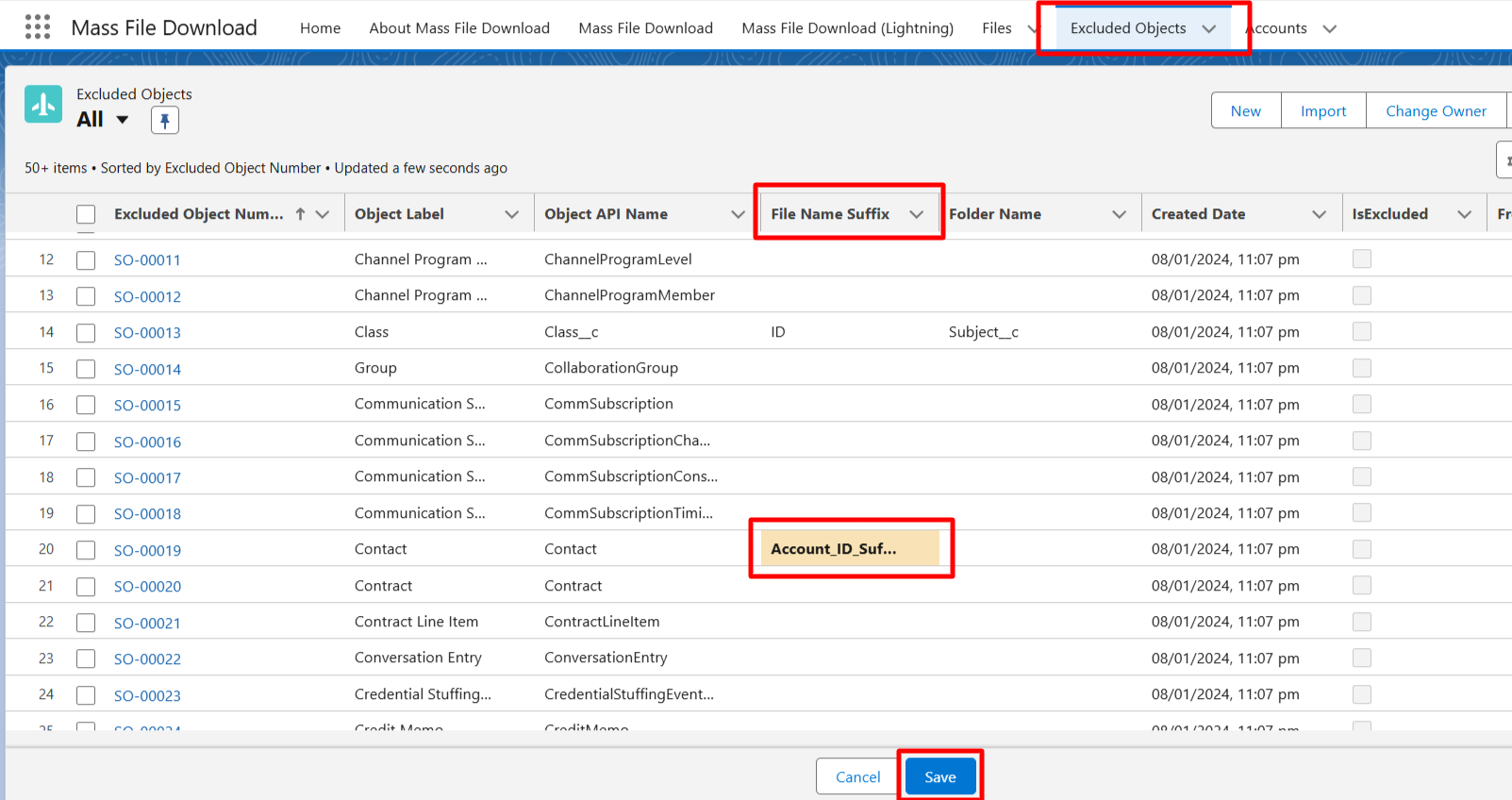Select row SO-00023 checkbox
Viewport: 1512px width, 800px height.
pyautogui.click(x=86, y=695)
